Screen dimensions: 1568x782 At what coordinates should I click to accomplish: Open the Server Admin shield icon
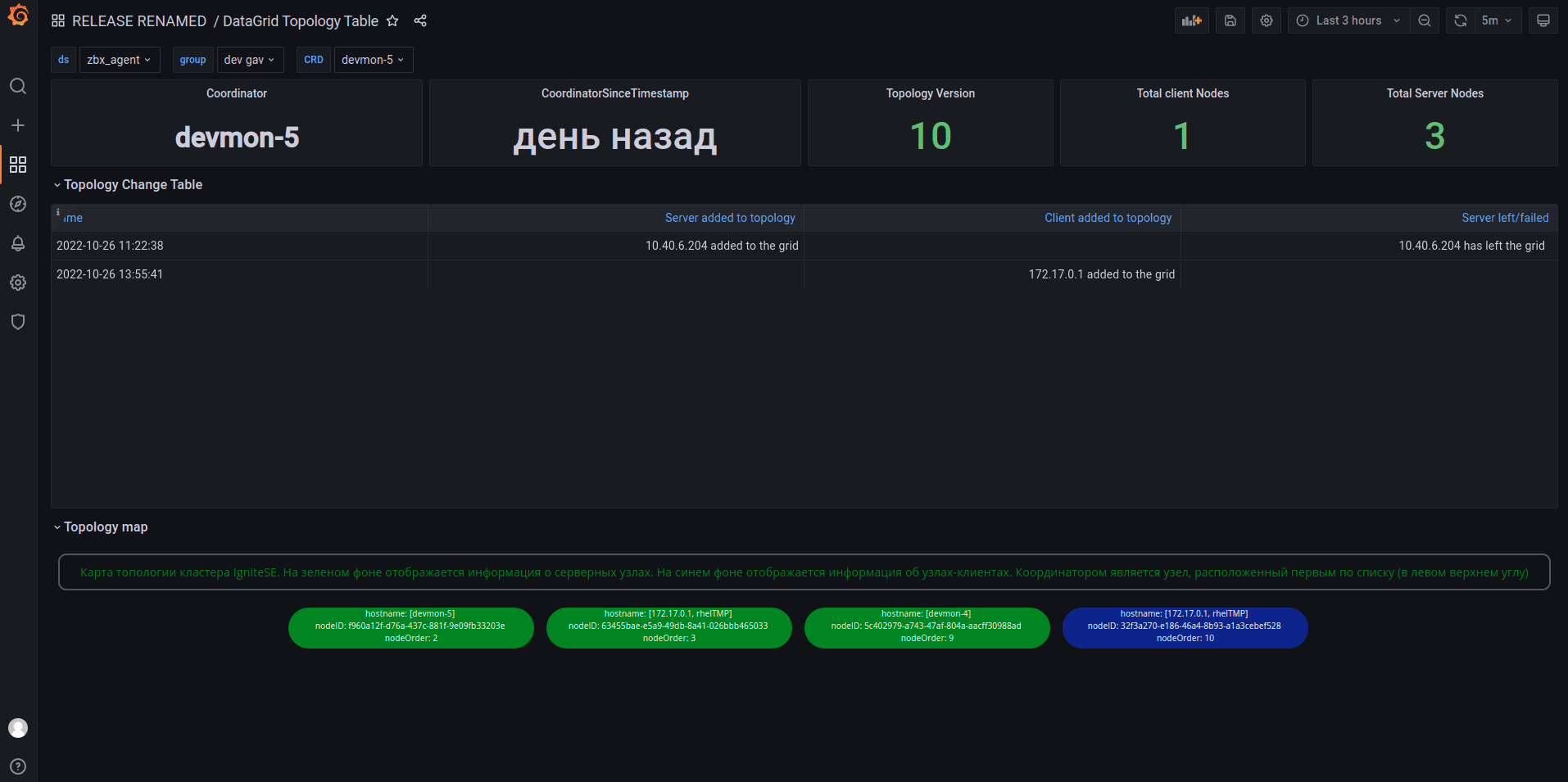pos(18,322)
